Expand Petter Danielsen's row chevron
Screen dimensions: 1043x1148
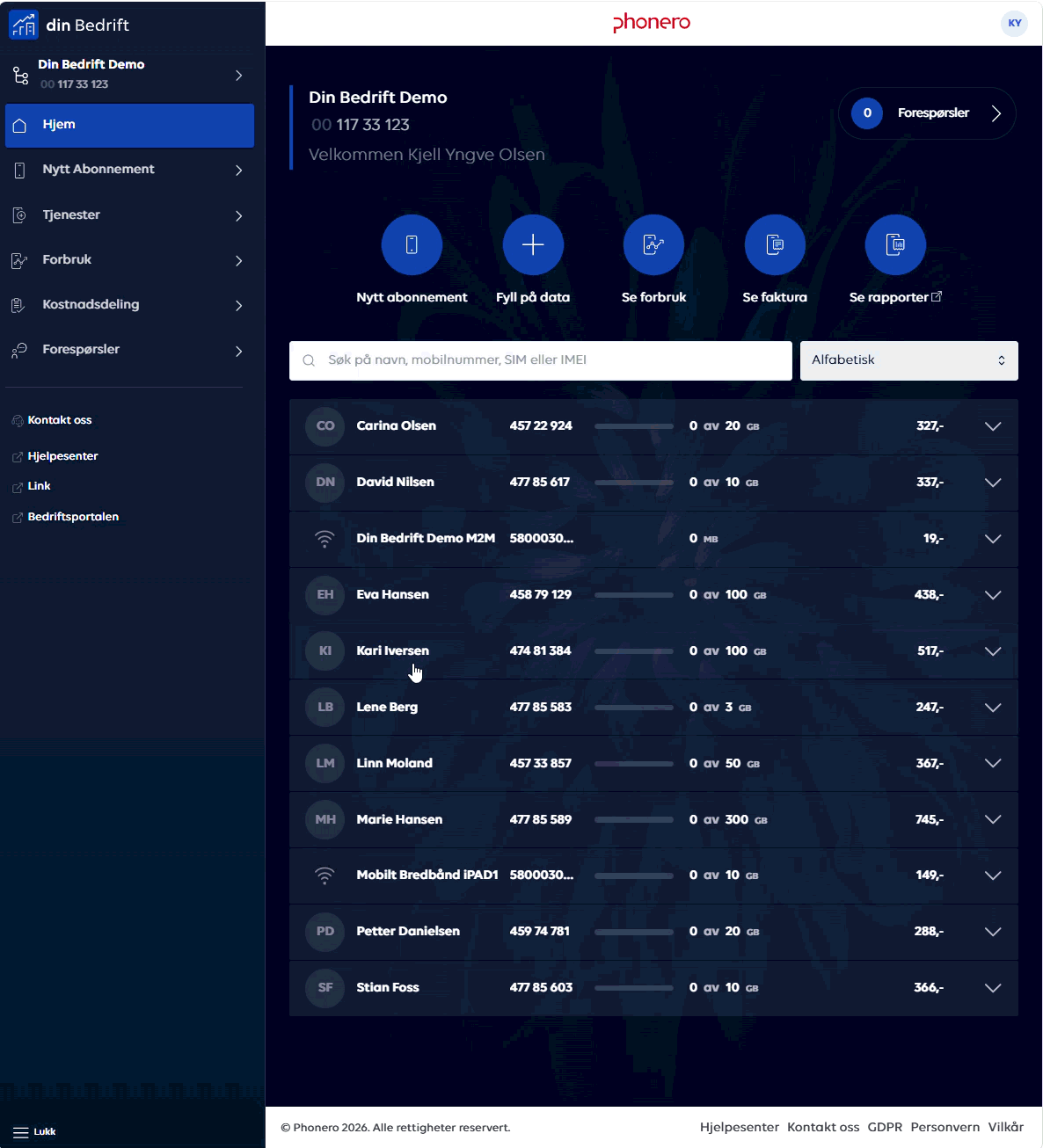993,932
